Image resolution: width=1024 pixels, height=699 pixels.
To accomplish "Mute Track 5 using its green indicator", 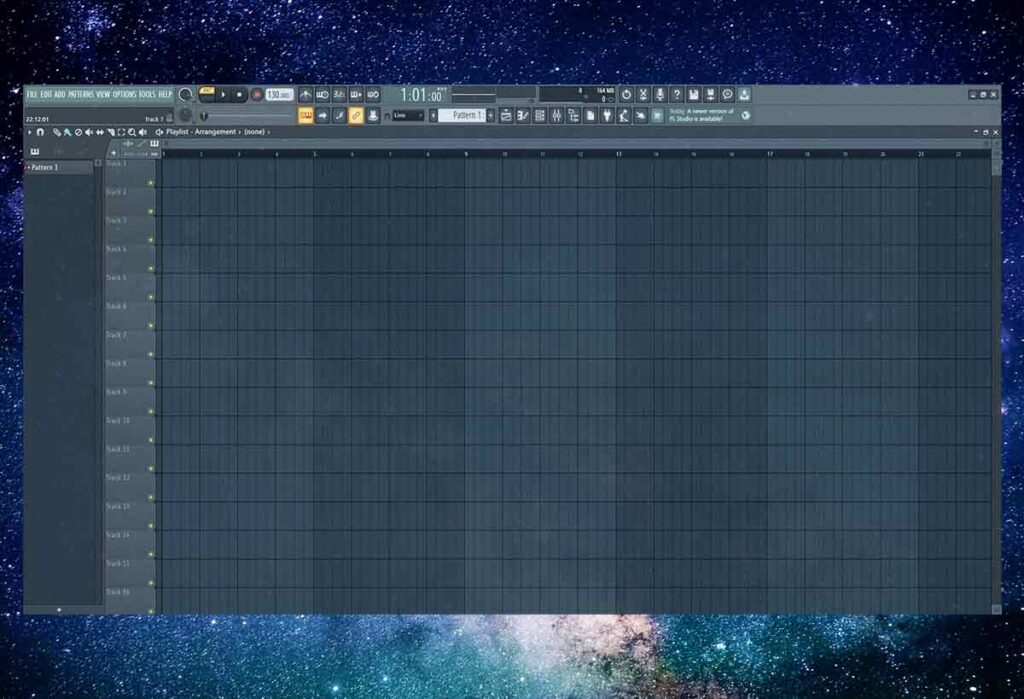I will (151, 297).
